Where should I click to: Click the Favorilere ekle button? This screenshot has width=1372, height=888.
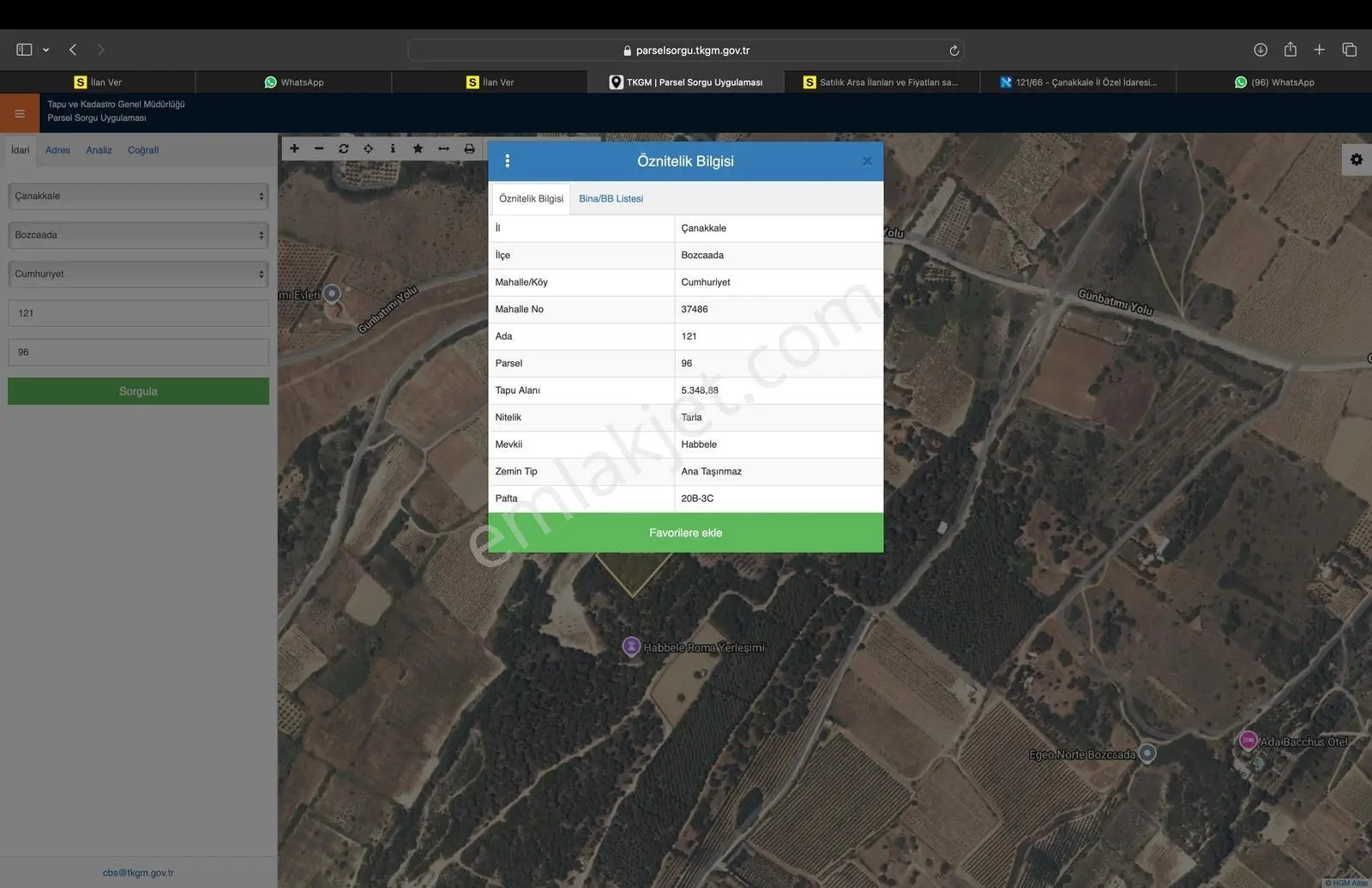pos(686,533)
